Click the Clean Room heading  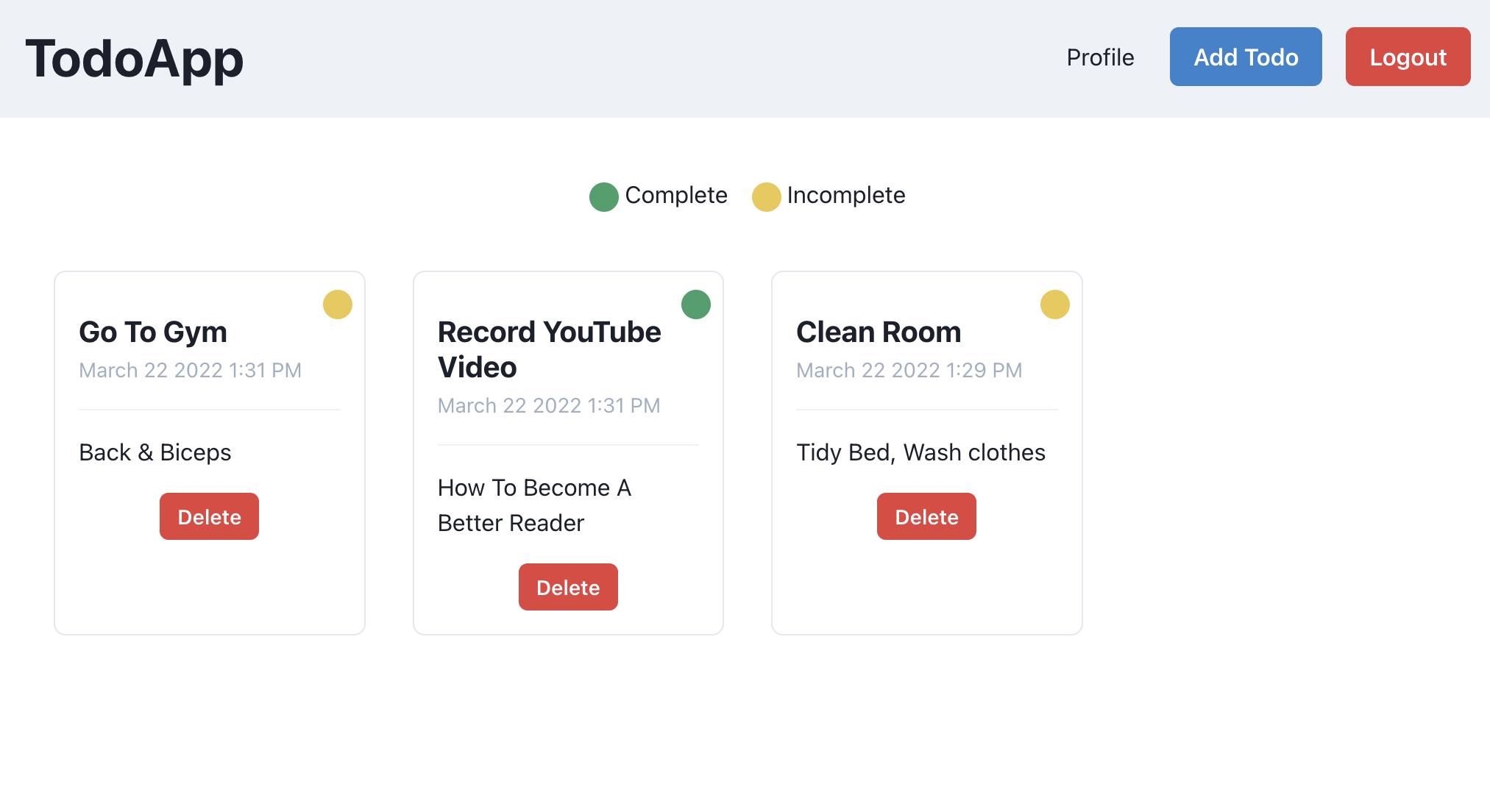pos(879,332)
